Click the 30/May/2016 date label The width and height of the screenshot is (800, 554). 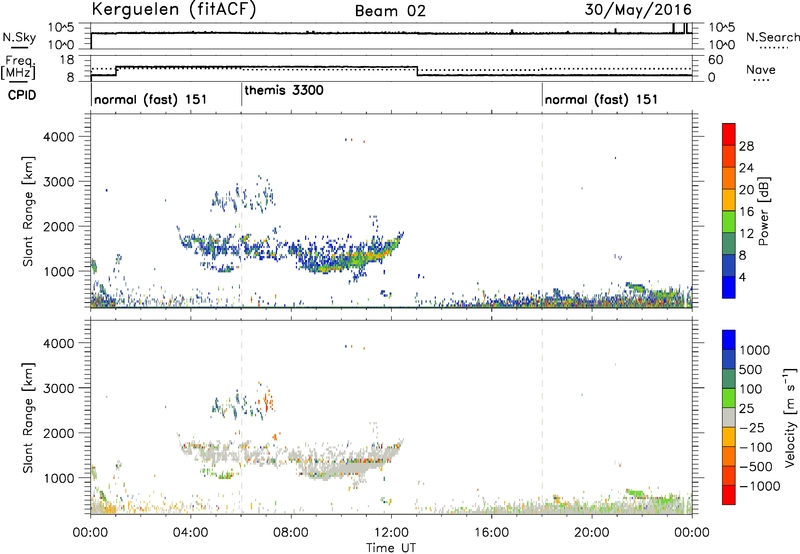(638, 9)
